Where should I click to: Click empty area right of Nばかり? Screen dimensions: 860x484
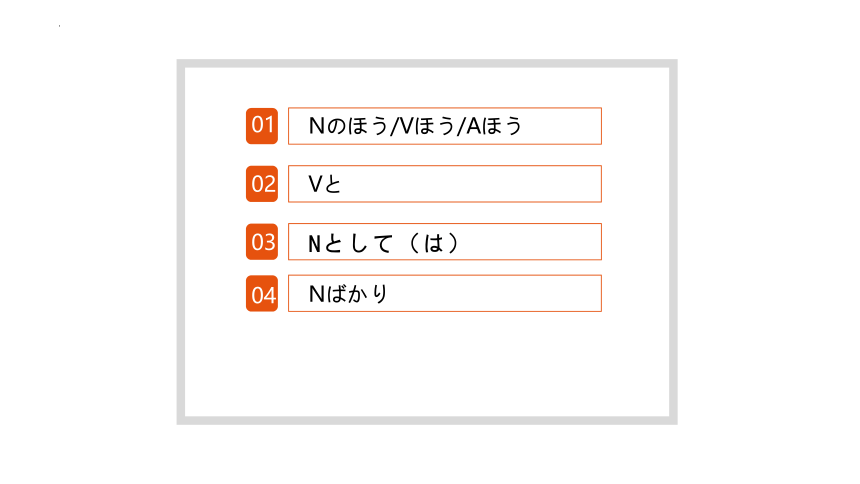[x=496, y=294]
